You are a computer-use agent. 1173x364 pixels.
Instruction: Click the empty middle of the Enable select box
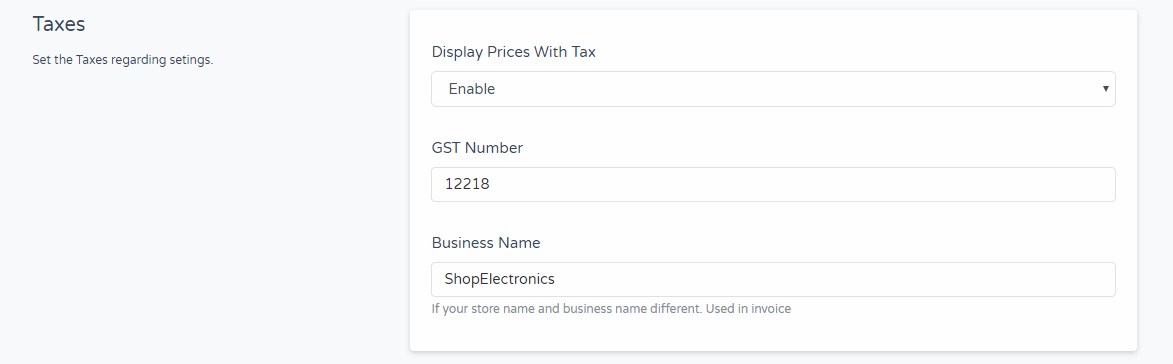[785, 89]
